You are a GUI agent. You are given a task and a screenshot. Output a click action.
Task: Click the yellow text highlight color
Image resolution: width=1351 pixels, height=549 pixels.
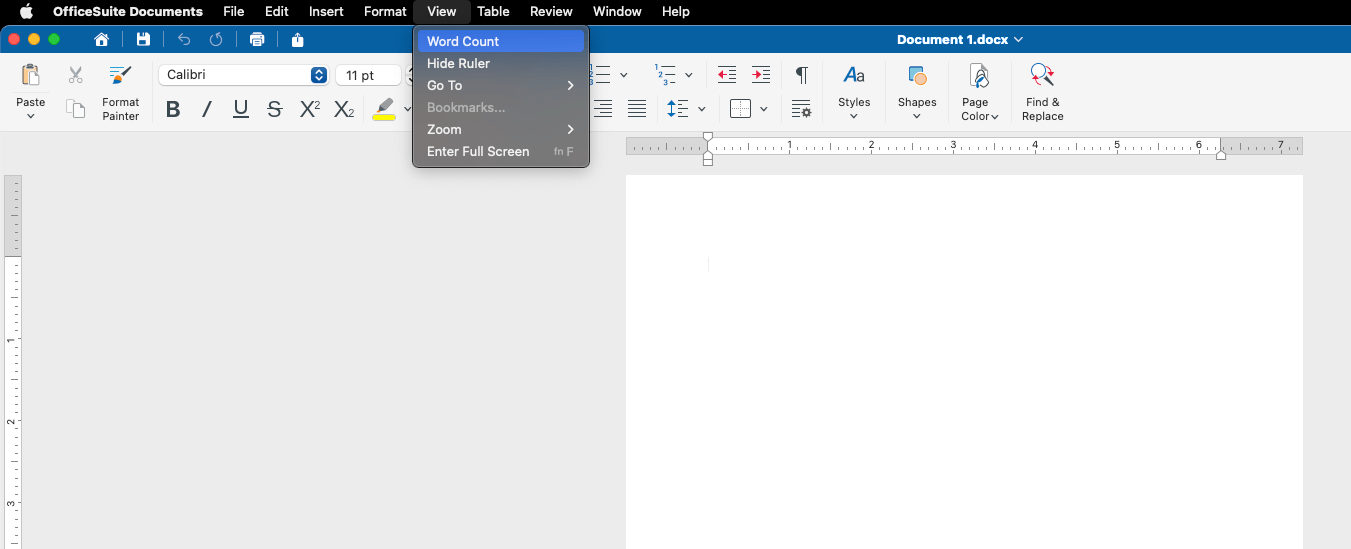tap(384, 110)
